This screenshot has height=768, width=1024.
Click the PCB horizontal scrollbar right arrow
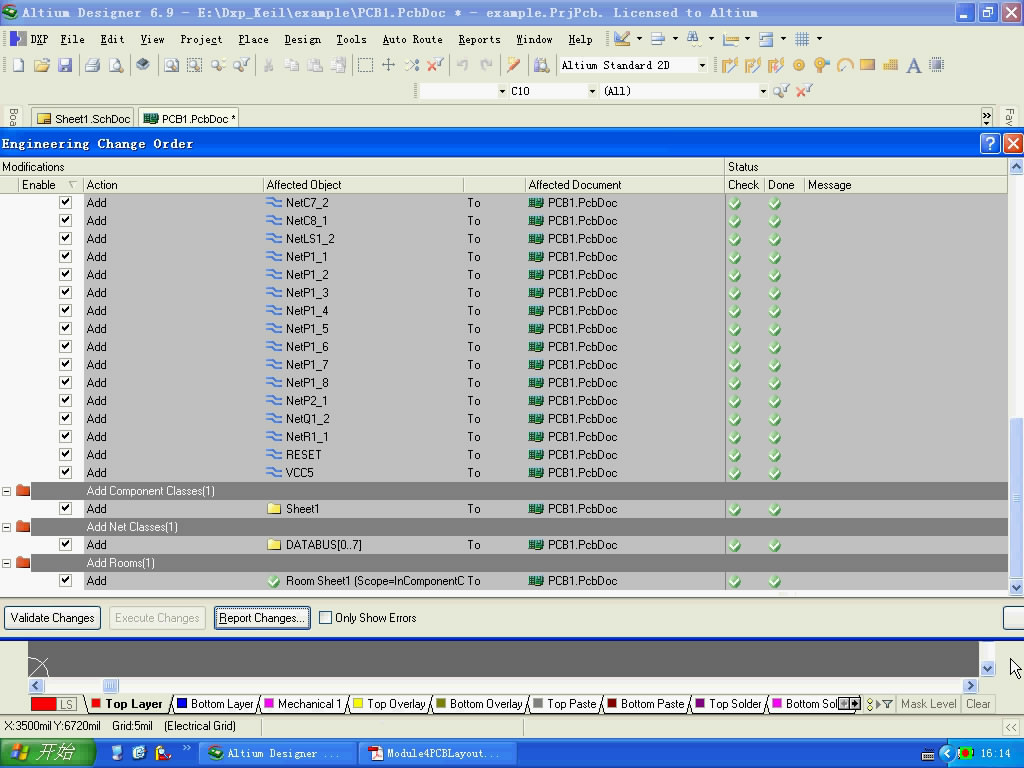pos(970,685)
